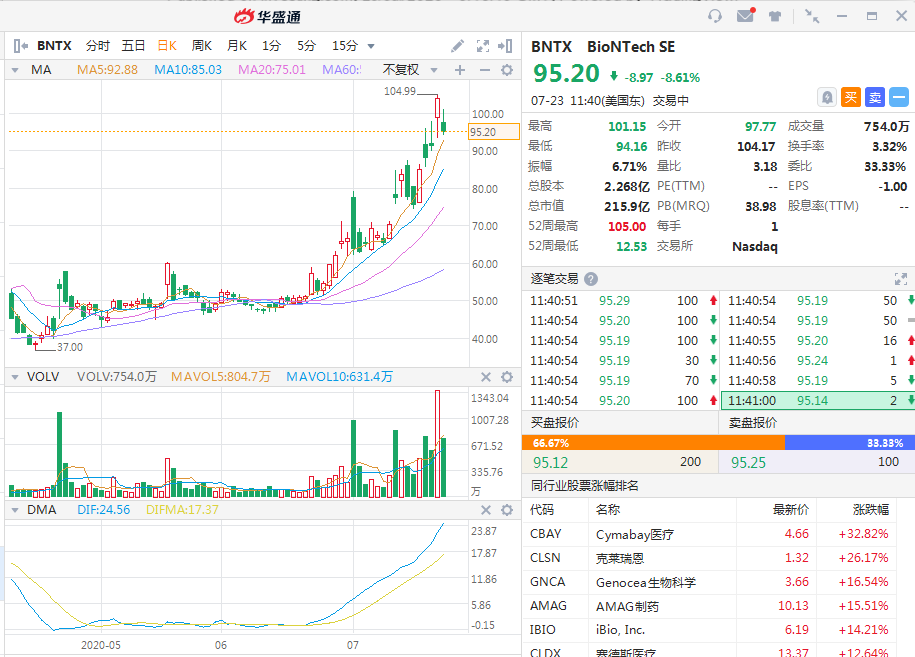The width and height of the screenshot is (915, 657).
Task: Open the skin theme shirt icon
Action: point(775,16)
